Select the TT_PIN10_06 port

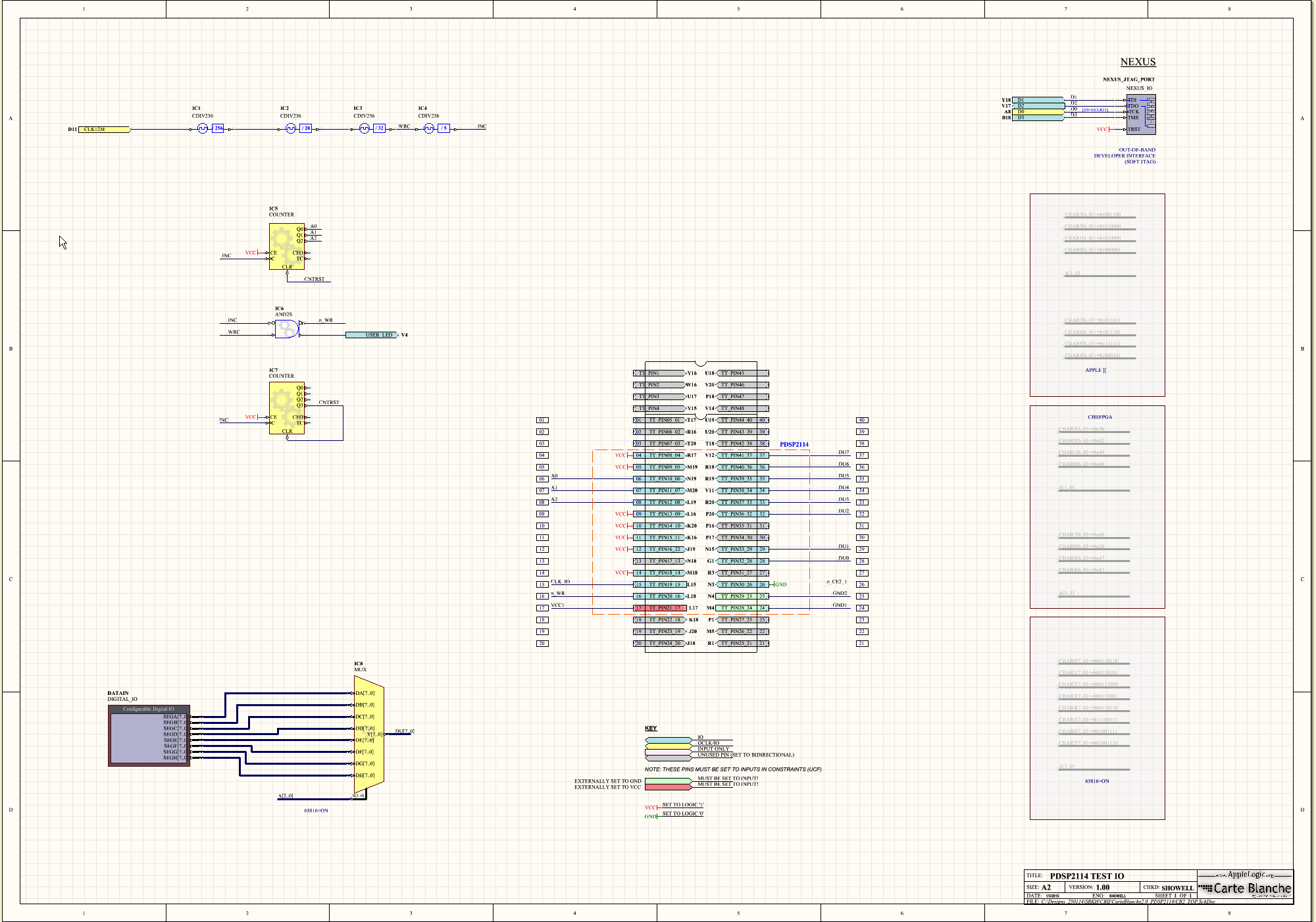660,479
